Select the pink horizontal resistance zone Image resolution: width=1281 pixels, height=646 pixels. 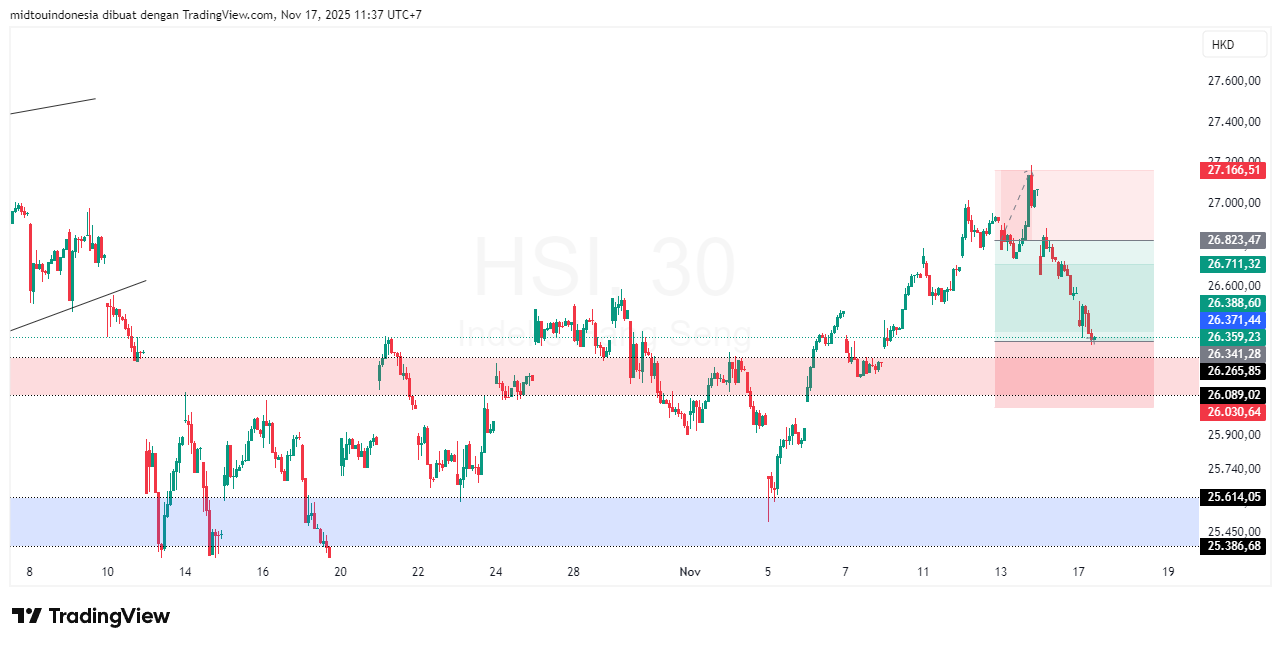[300, 376]
